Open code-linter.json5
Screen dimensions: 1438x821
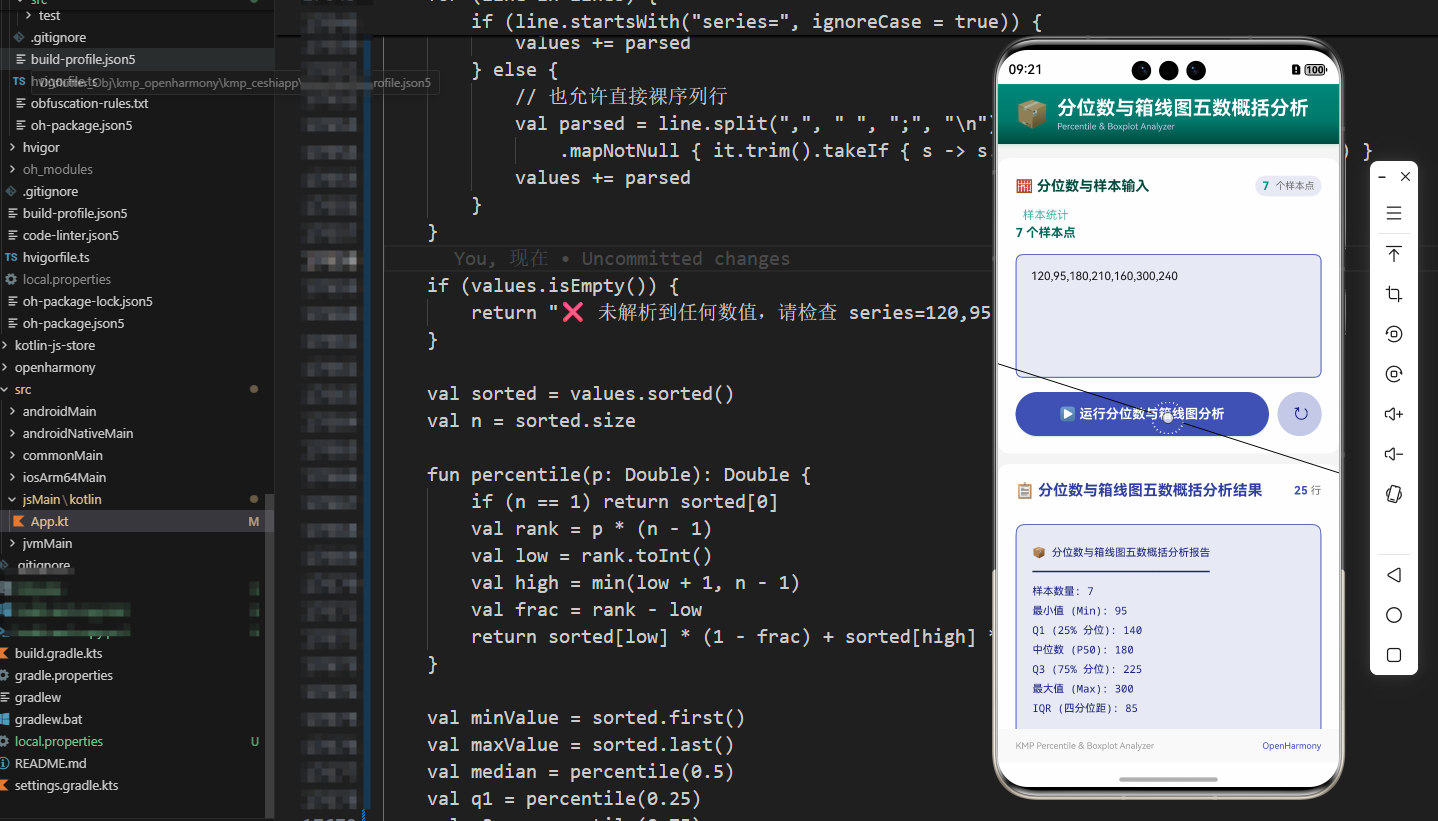click(70, 235)
